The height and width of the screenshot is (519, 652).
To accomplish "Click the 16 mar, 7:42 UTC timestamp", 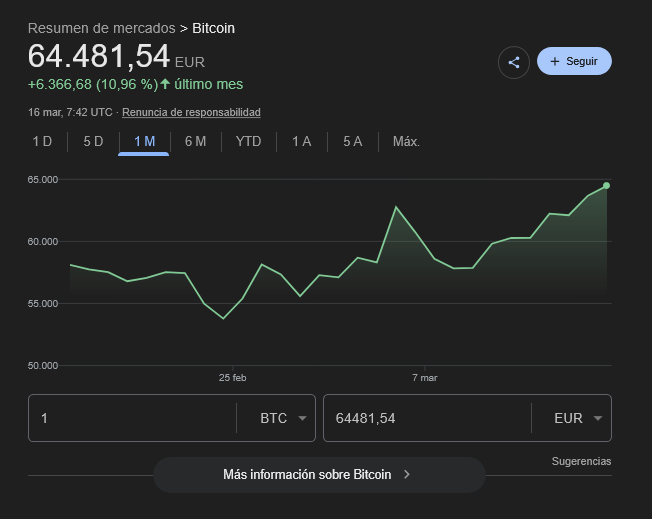I will tap(70, 112).
